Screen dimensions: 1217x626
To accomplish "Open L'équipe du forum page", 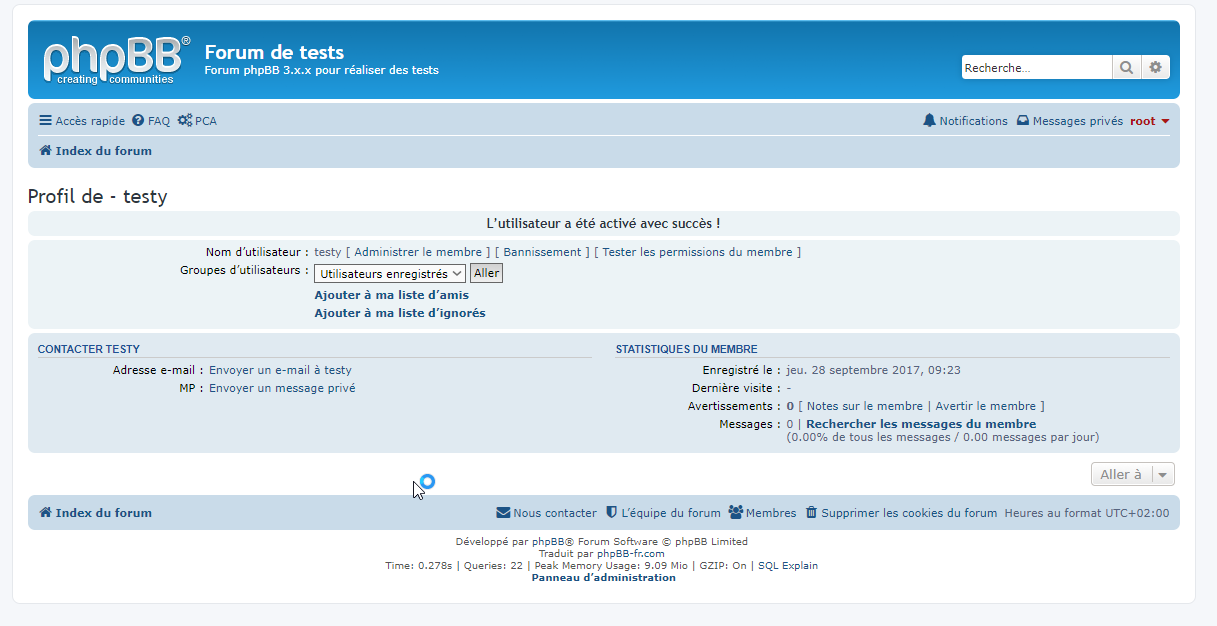I will [x=663, y=513].
